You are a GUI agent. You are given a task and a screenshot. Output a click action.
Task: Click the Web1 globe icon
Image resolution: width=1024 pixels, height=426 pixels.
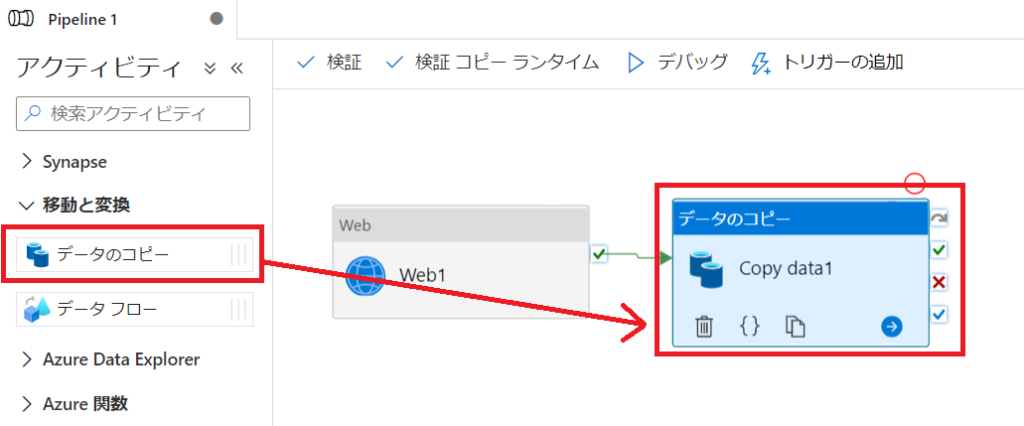point(365,275)
